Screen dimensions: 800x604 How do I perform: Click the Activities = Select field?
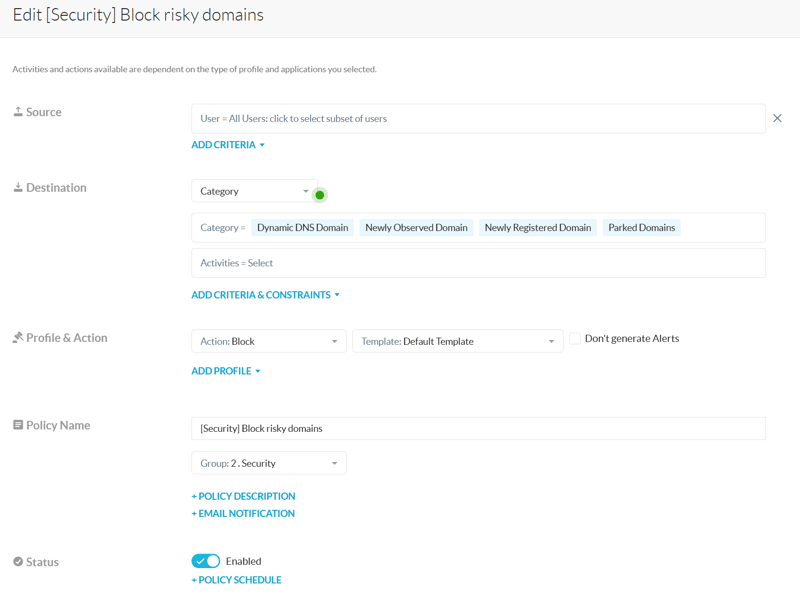(478, 263)
